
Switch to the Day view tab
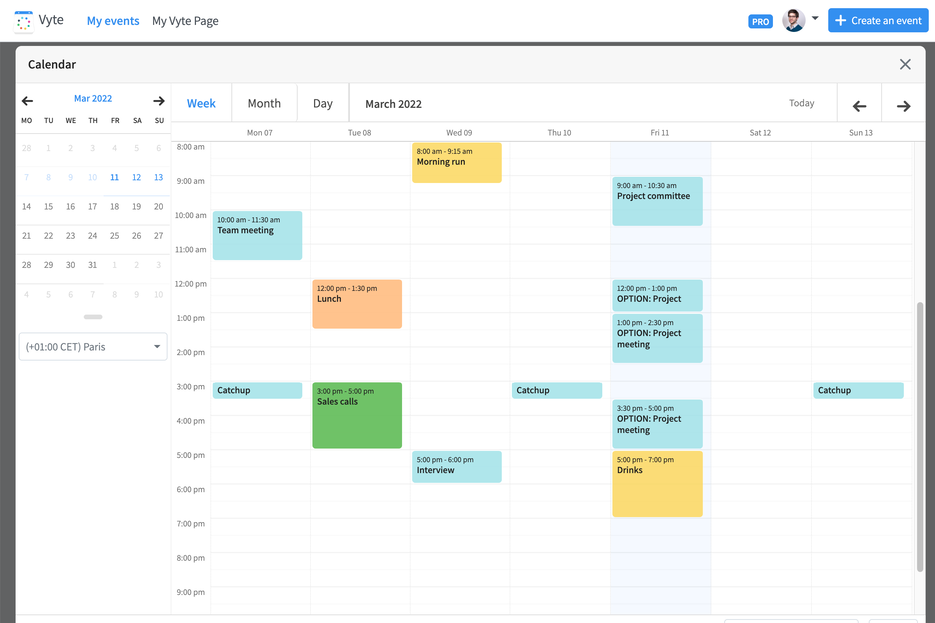coord(322,103)
